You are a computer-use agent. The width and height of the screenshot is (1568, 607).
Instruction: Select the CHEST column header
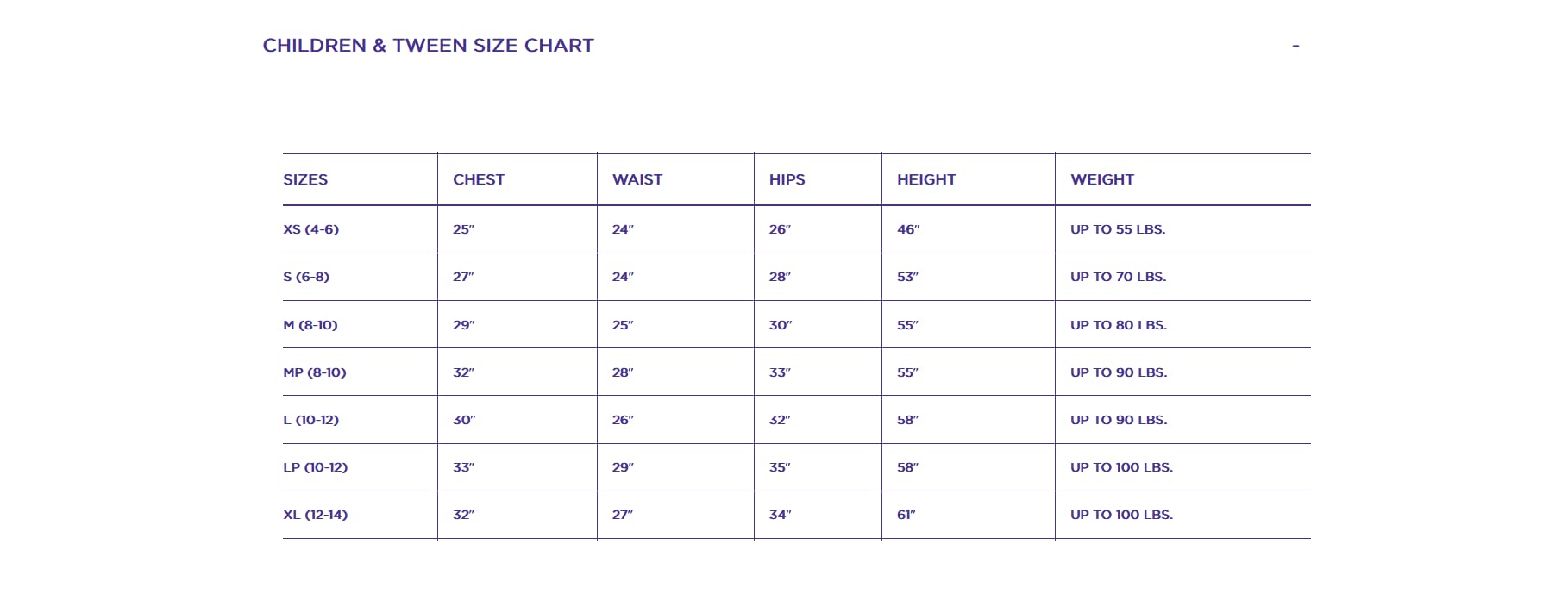479,179
